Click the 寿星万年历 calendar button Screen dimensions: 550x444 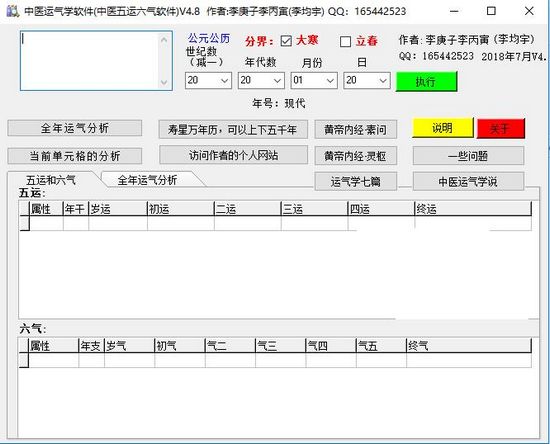click(233, 129)
